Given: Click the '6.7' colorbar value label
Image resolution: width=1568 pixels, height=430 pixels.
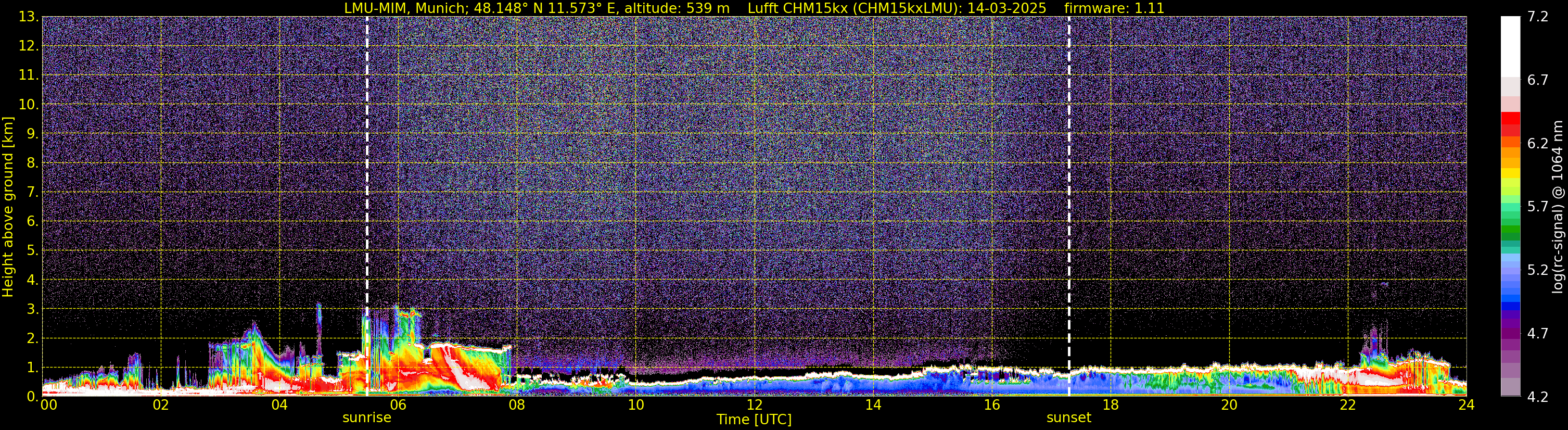Looking at the screenshot, I should tap(1538, 80).
